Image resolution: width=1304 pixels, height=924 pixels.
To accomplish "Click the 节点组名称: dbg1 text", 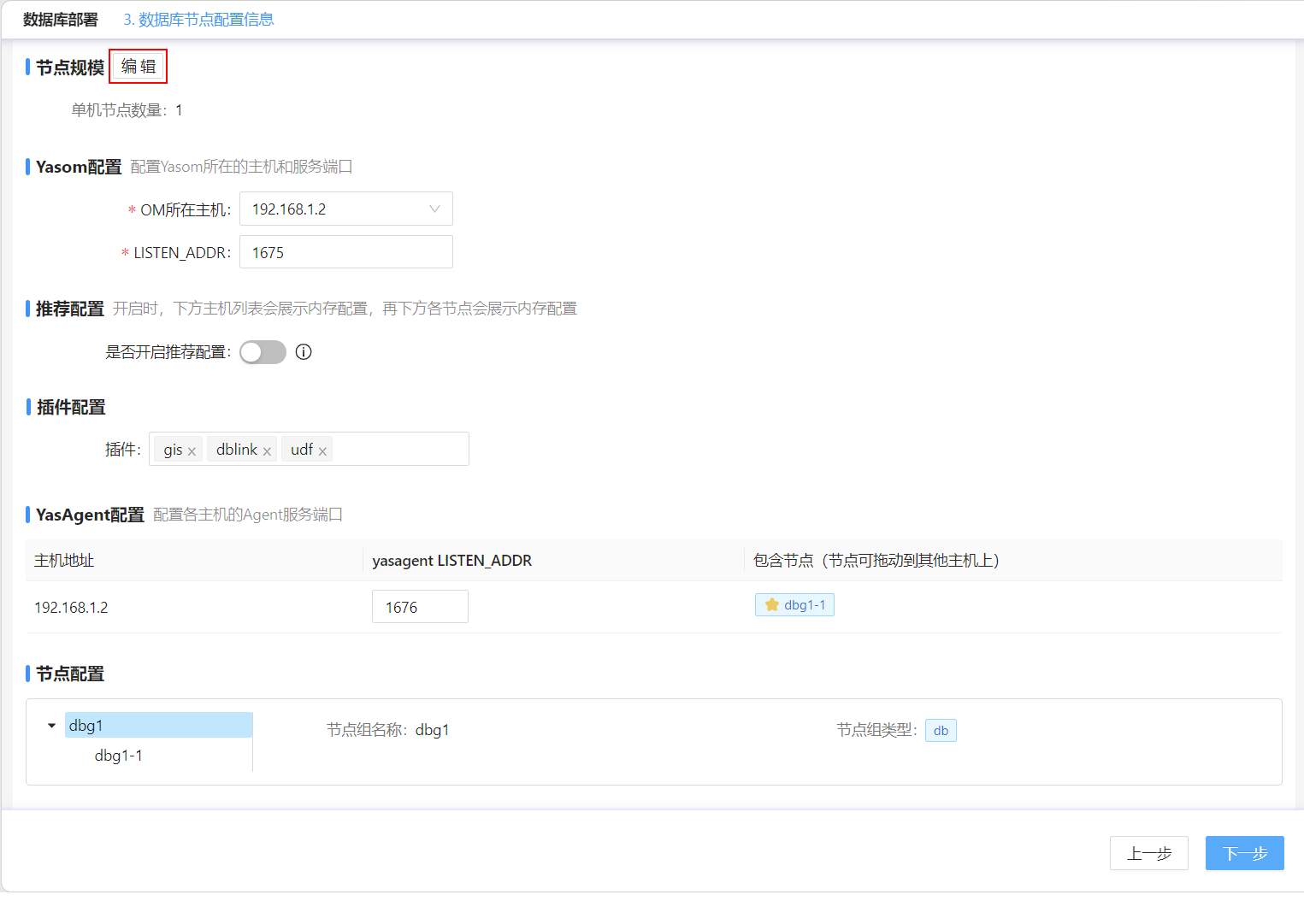I will pos(388,730).
